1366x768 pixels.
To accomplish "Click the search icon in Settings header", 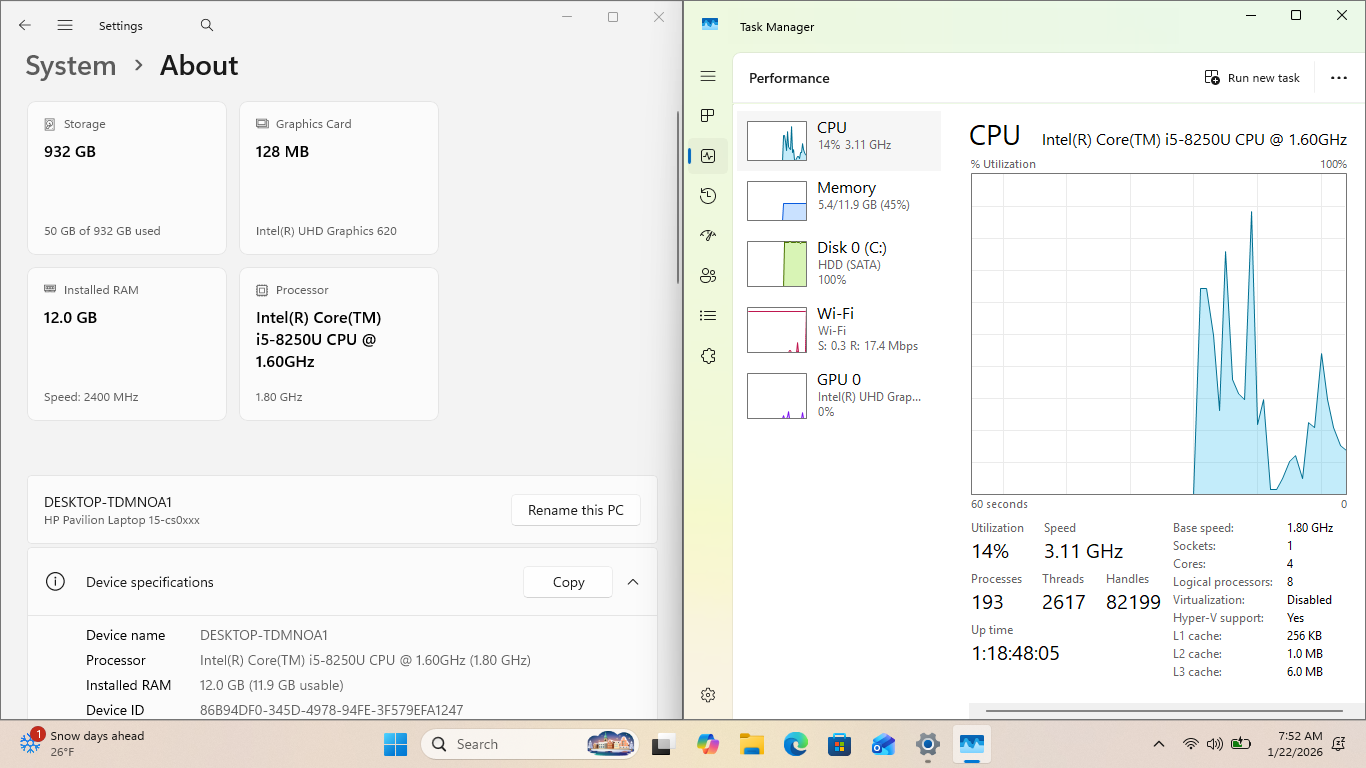I will click(207, 25).
